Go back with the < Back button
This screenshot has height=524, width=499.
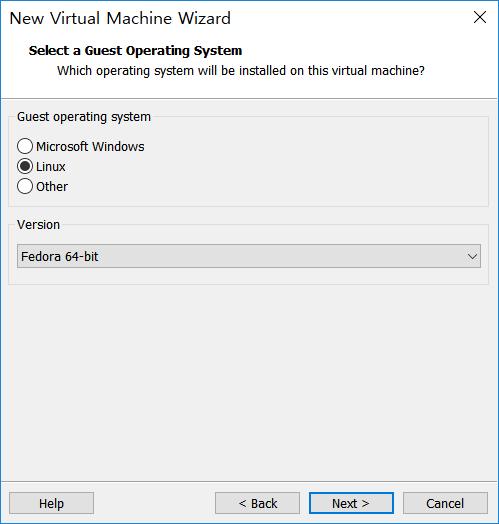257,503
